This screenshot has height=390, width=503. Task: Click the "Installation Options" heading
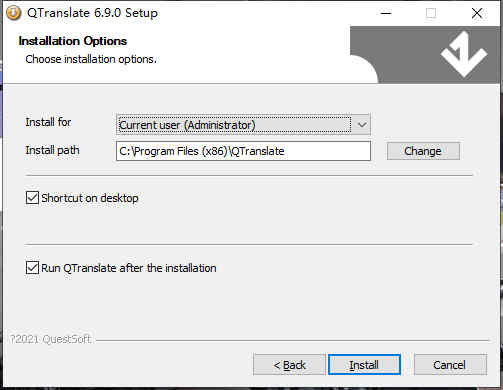click(73, 41)
